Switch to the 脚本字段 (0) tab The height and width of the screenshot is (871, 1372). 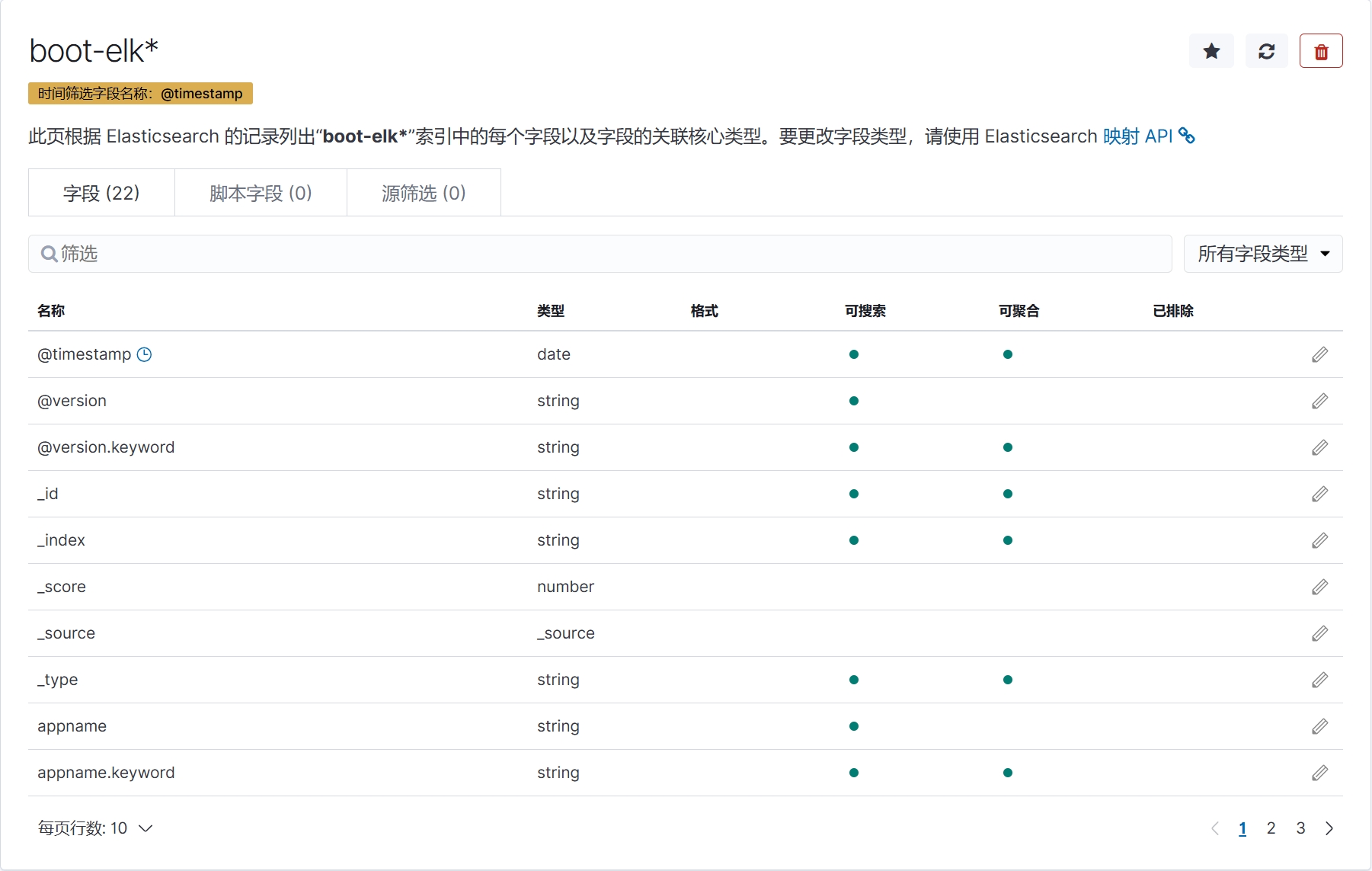(261, 193)
